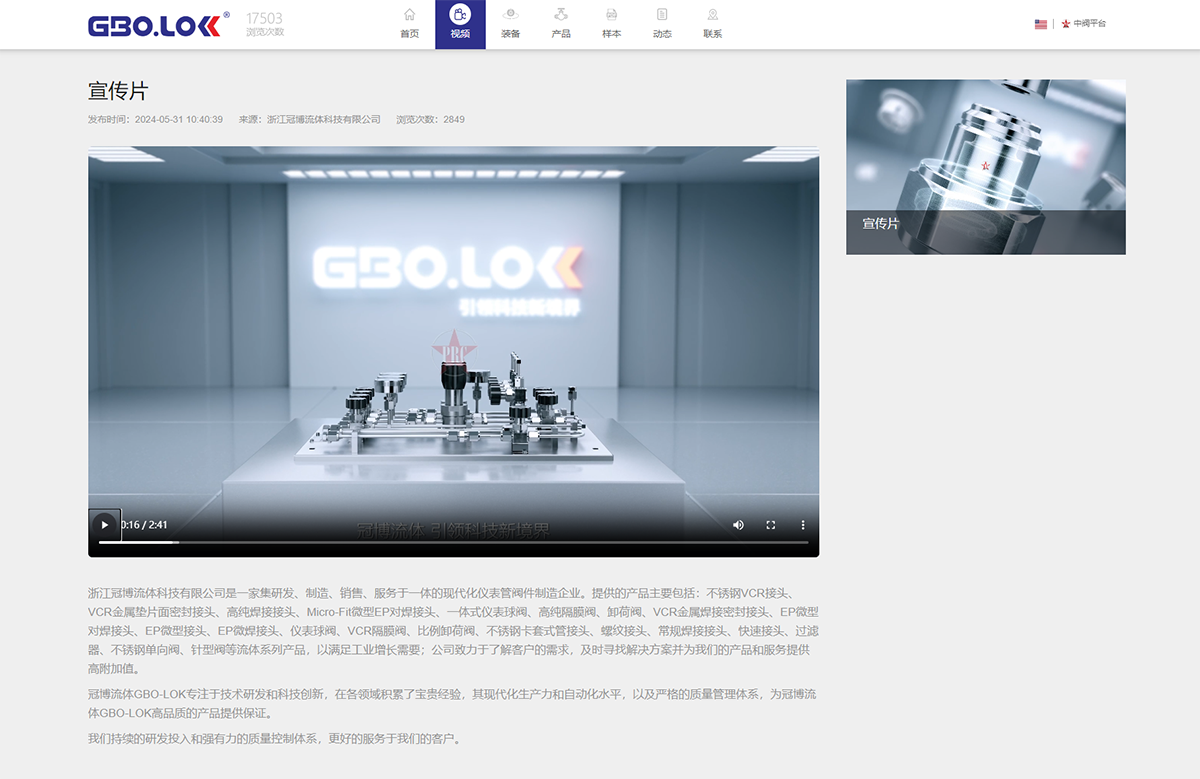Open the 中阀平台 platform link
This screenshot has width=1200, height=779.
tap(1089, 24)
